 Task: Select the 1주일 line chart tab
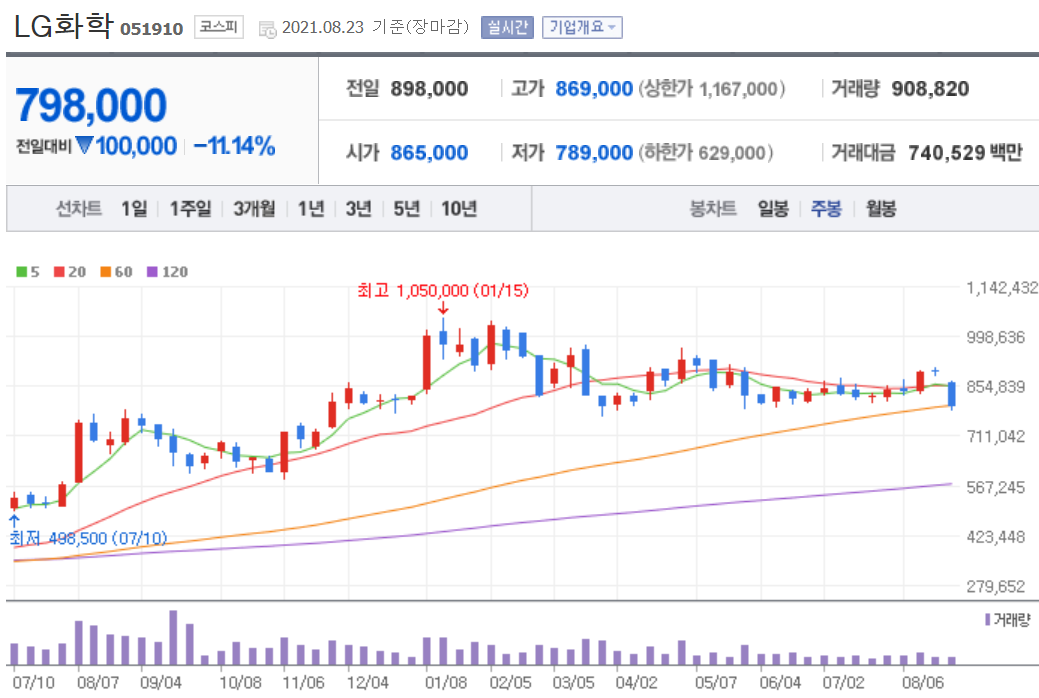(190, 209)
